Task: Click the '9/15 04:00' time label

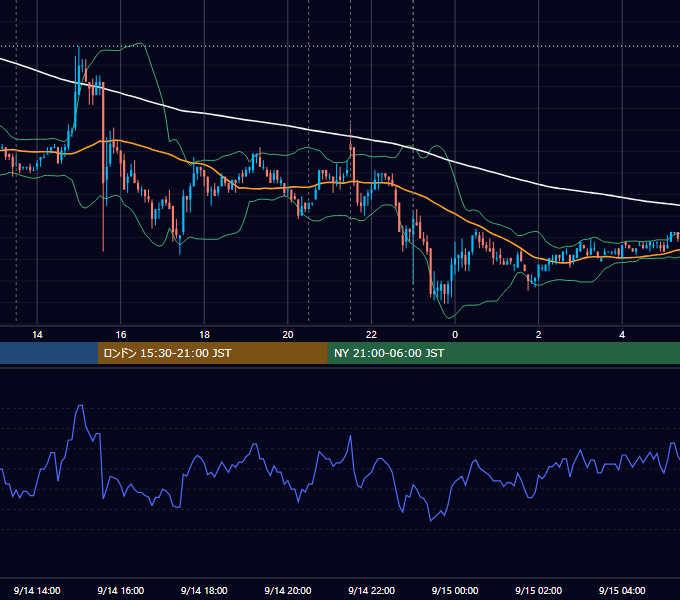Action: pyautogui.click(x=622, y=590)
